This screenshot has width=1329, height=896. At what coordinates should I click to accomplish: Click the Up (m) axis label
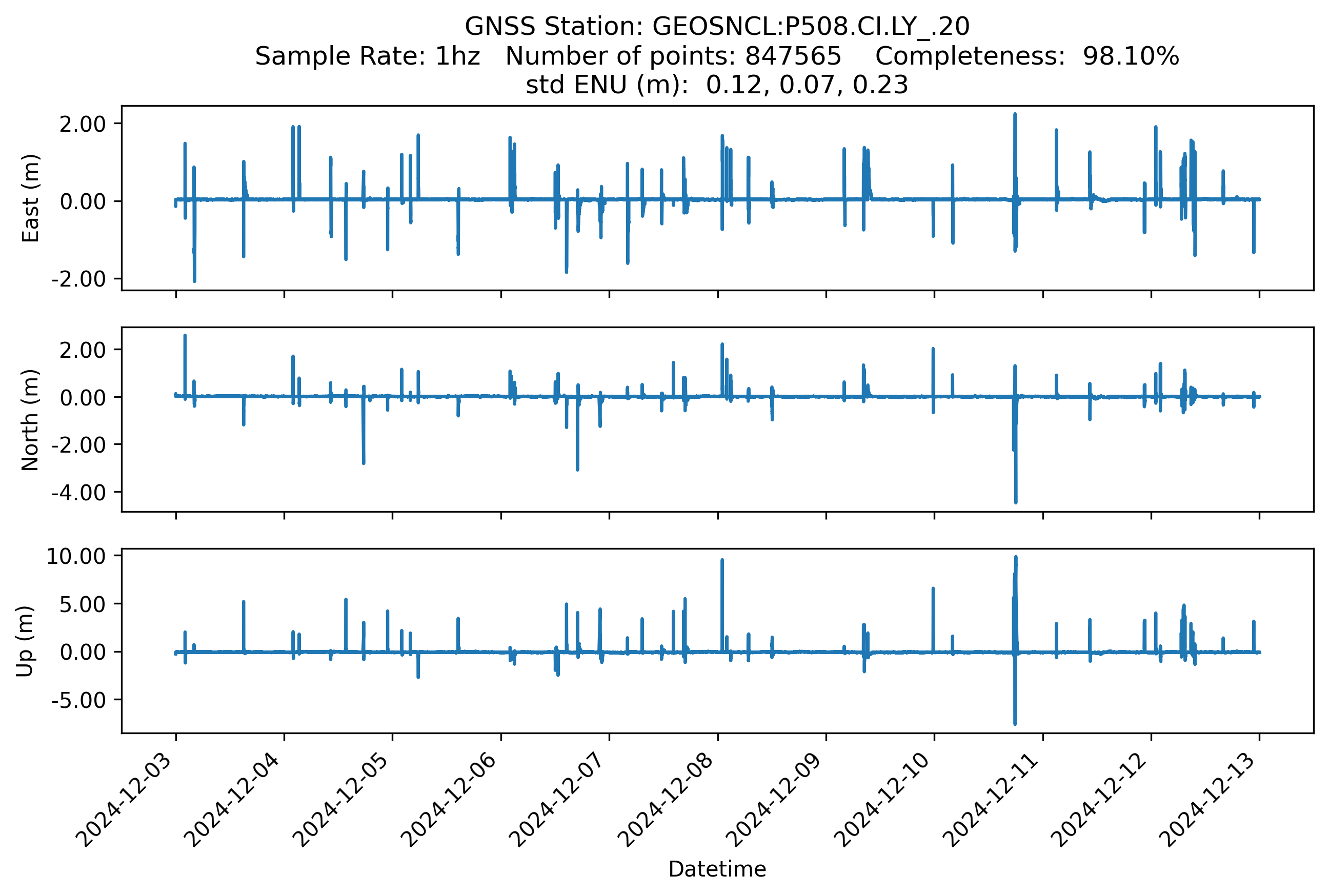tap(25, 641)
